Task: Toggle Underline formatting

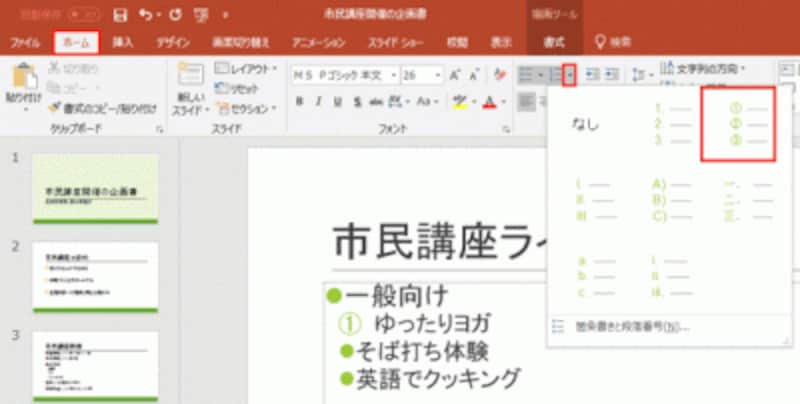Action: 337,102
